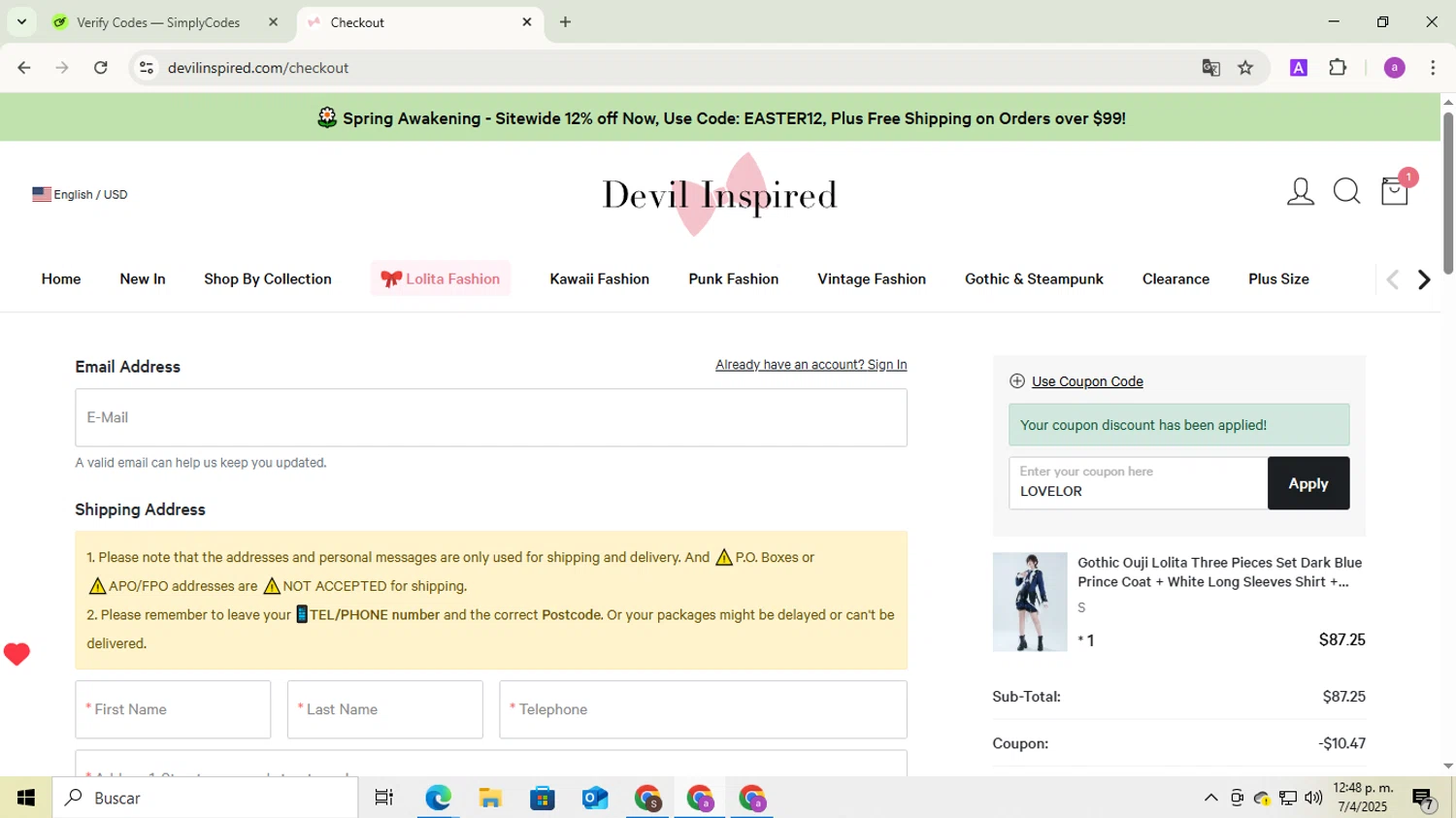Open the shopping bag cart icon
Viewport: 1456px width, 818px height.
click(1395, 191)
